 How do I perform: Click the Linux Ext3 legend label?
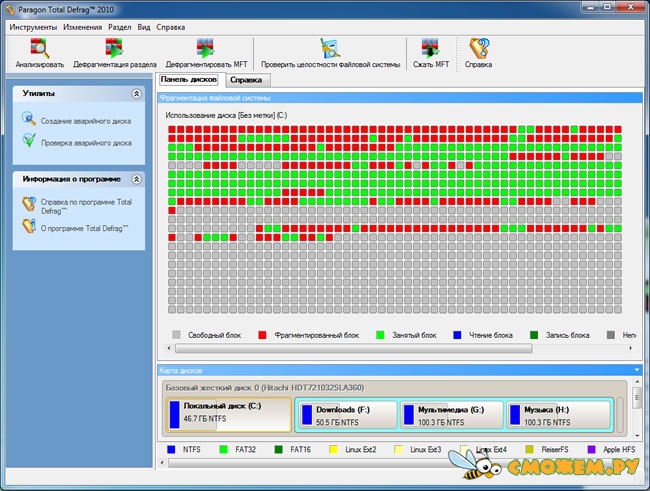coord(426,450)
